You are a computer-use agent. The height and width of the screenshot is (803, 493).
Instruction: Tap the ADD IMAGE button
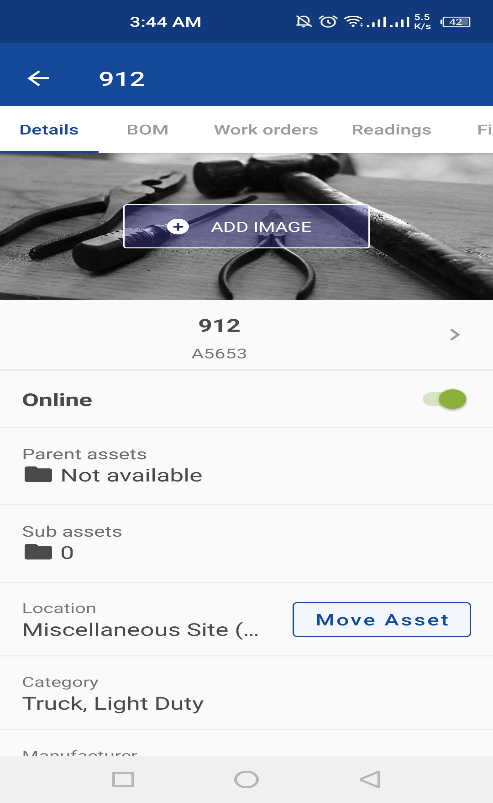[x=246, y=226]
